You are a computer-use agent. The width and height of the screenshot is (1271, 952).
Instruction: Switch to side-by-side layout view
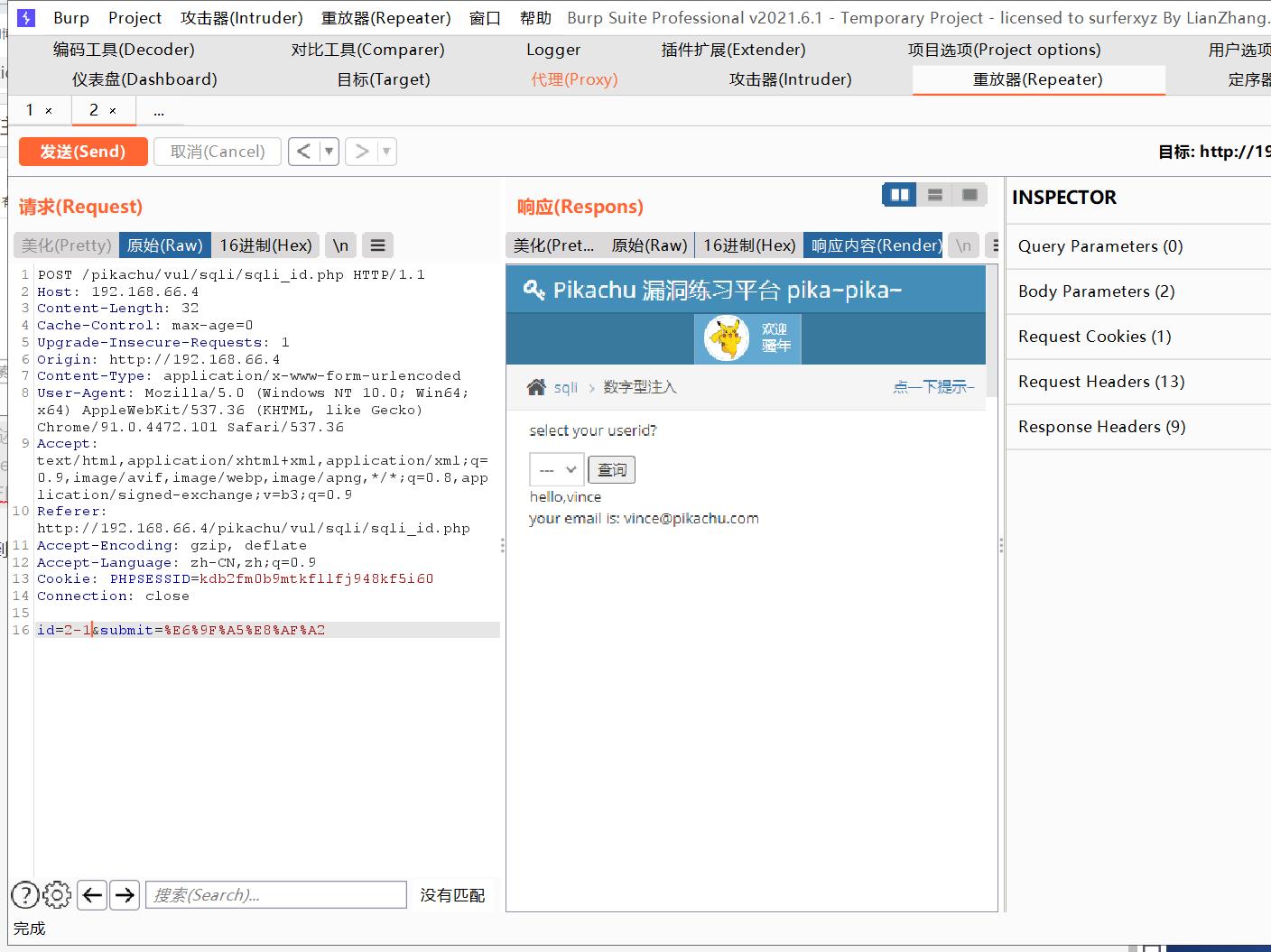(x=900, y=195)
